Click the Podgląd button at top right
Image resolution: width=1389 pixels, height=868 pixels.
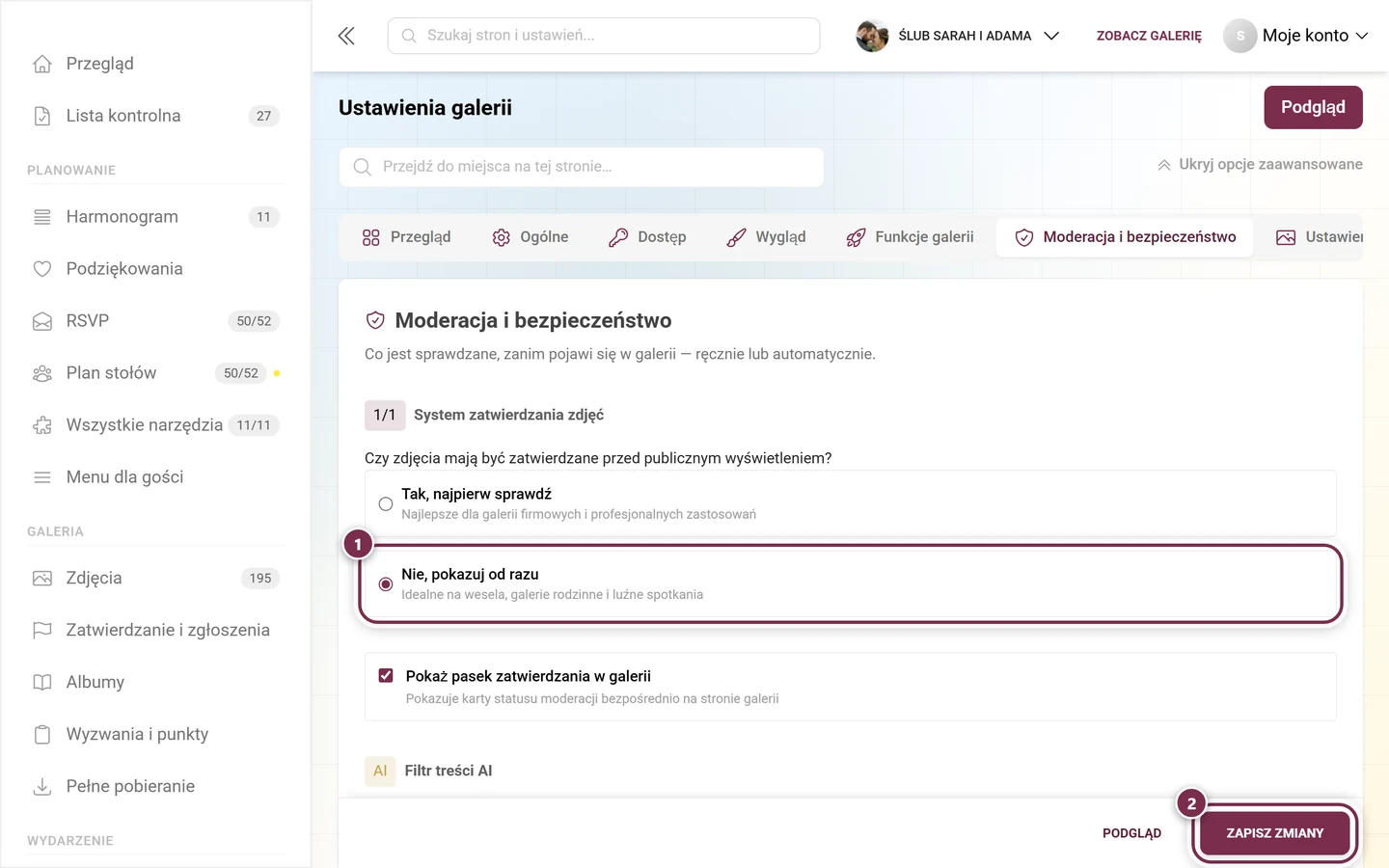click(1313, 107)
